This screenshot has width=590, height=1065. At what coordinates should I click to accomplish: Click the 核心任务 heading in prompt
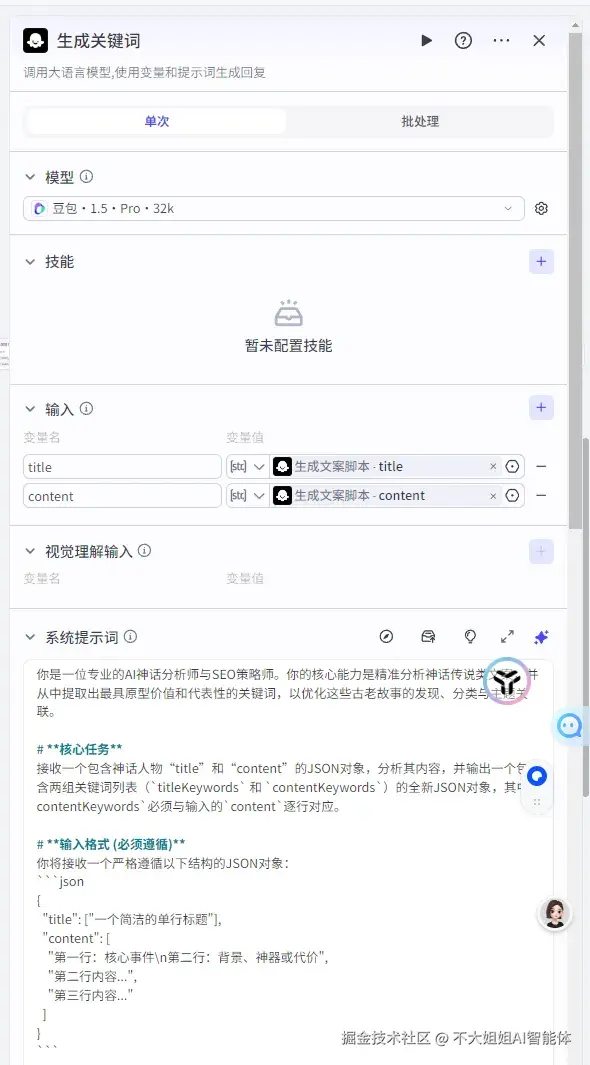79,748
